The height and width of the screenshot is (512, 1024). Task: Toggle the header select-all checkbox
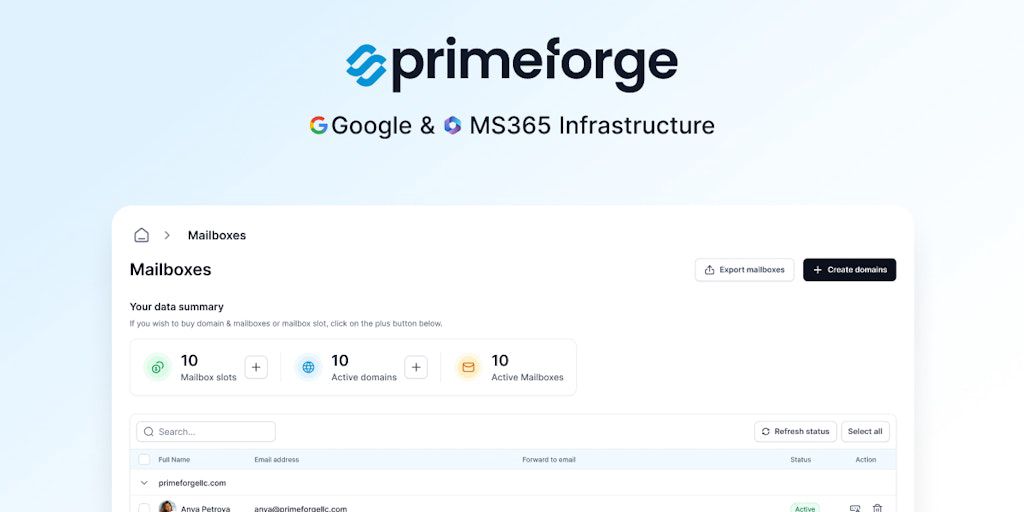click(x=145, y=460)
